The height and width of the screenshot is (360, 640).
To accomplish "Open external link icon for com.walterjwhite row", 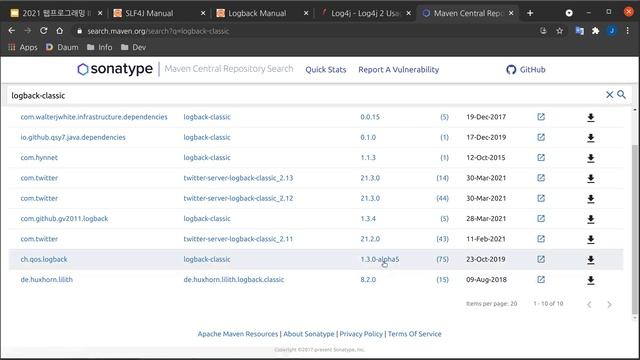I will coord(541,117).
